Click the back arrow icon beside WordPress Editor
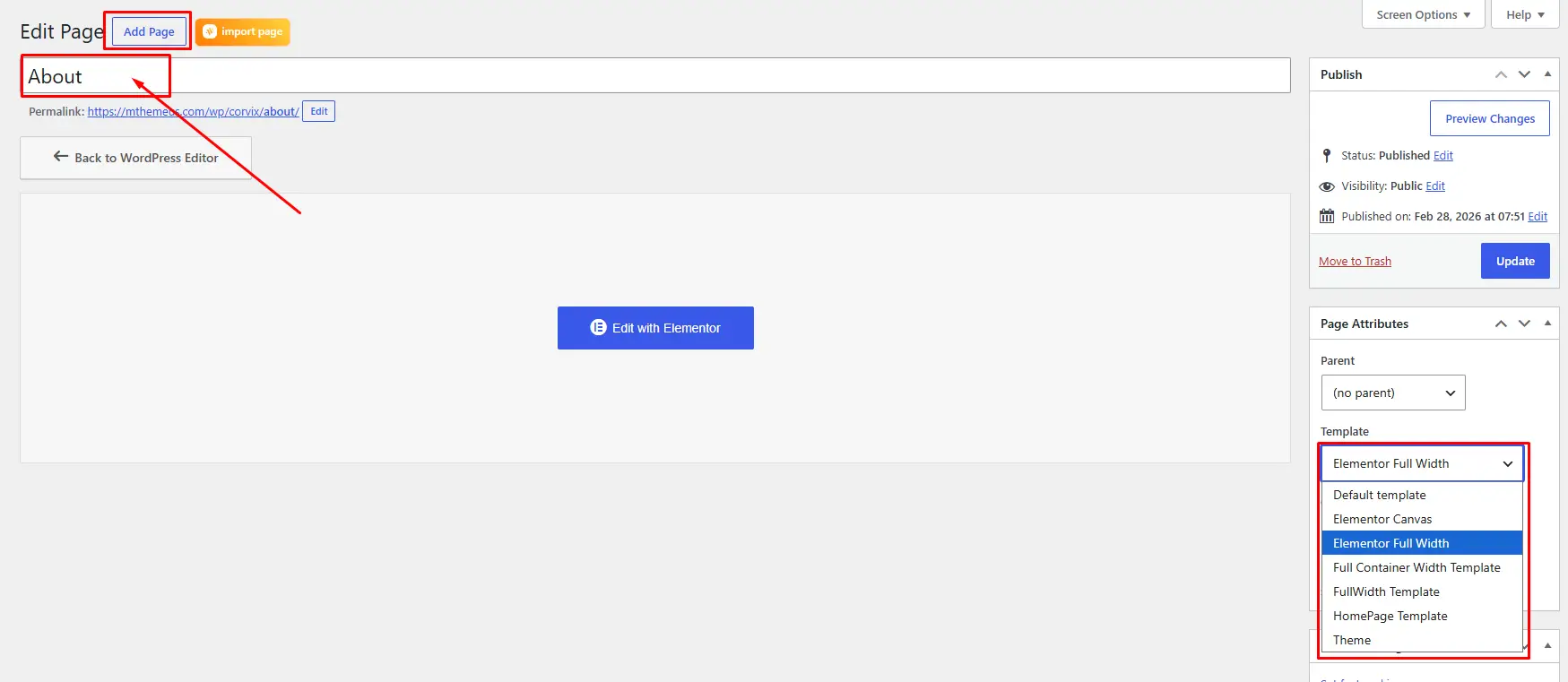1568x682 pixels. click(x=61, y=157)
